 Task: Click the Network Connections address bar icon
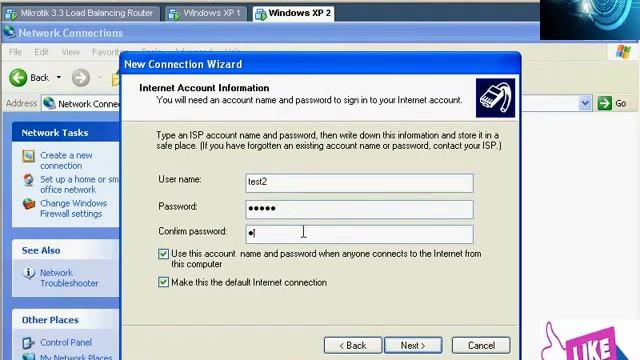pos(49,103)
